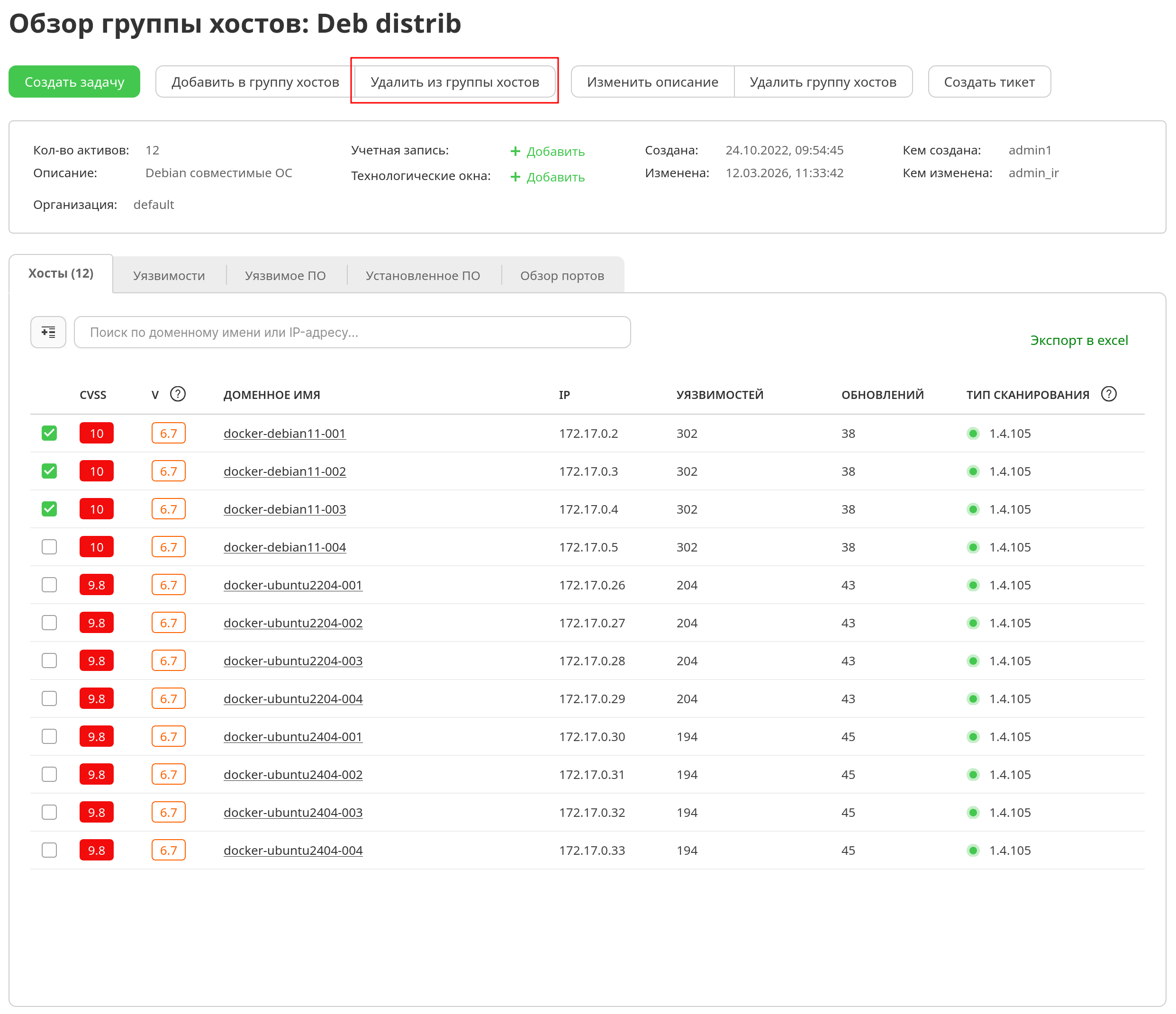Select host docker-ubuntu2404-004 via its checkbox

point(49,850)
